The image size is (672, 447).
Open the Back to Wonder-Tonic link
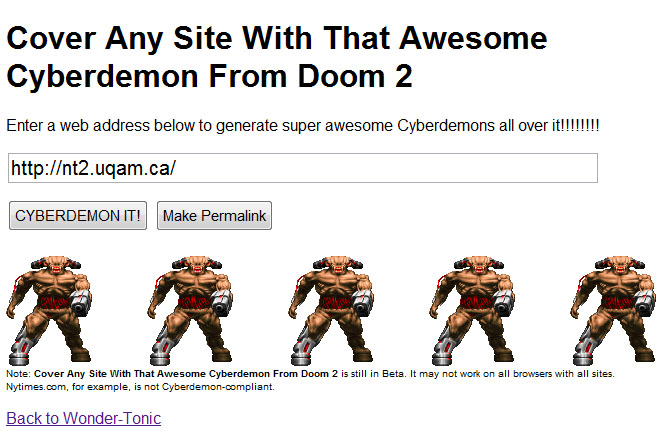(84, 418)
